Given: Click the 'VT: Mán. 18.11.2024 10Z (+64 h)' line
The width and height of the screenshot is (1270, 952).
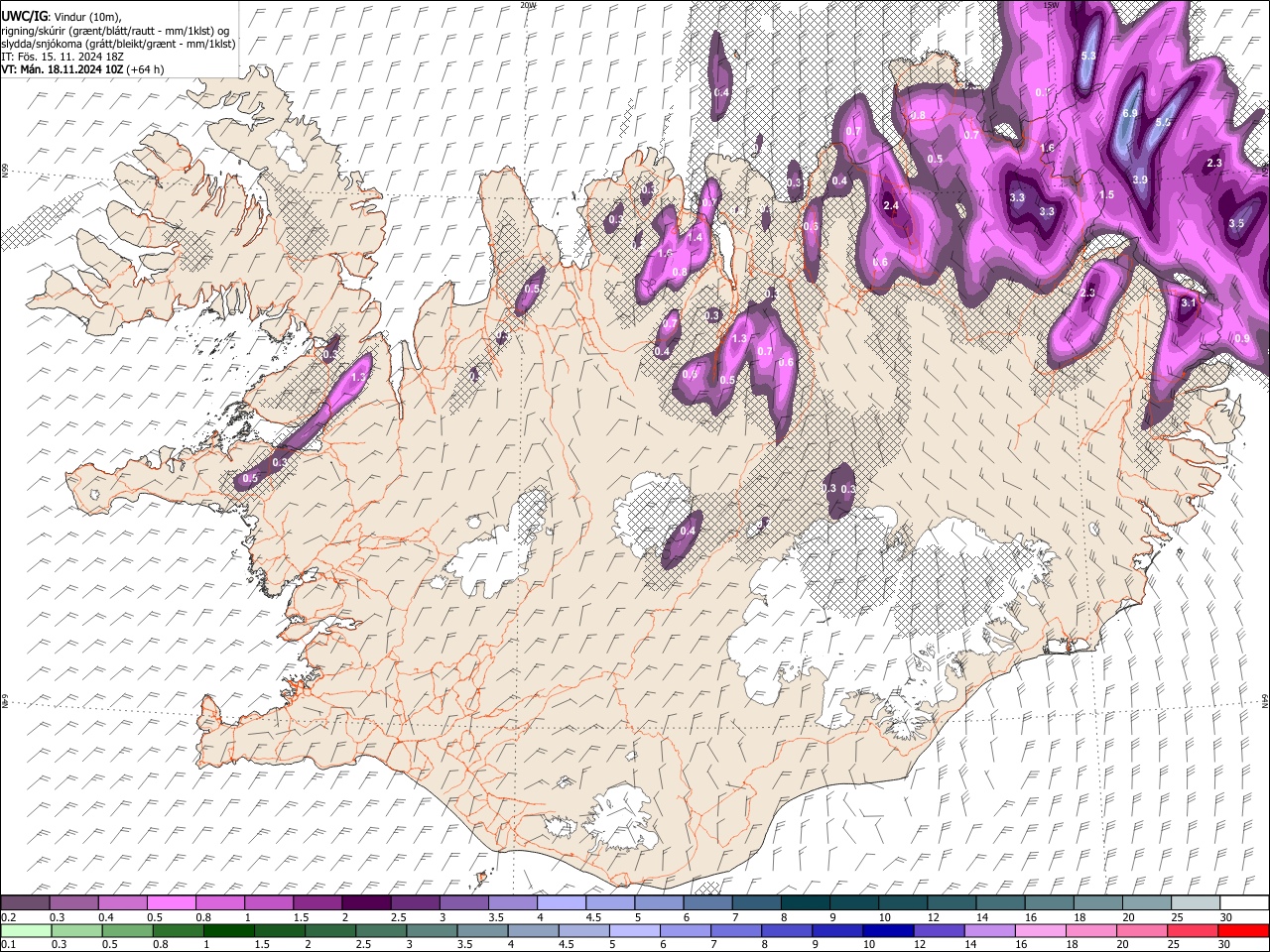Looking at the screenshot, I should tap(83, 69).
